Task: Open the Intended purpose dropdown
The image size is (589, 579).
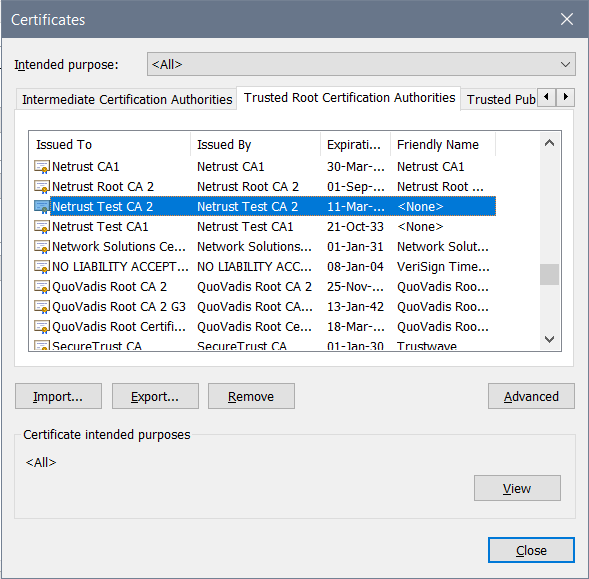Action: pos(361,64)
